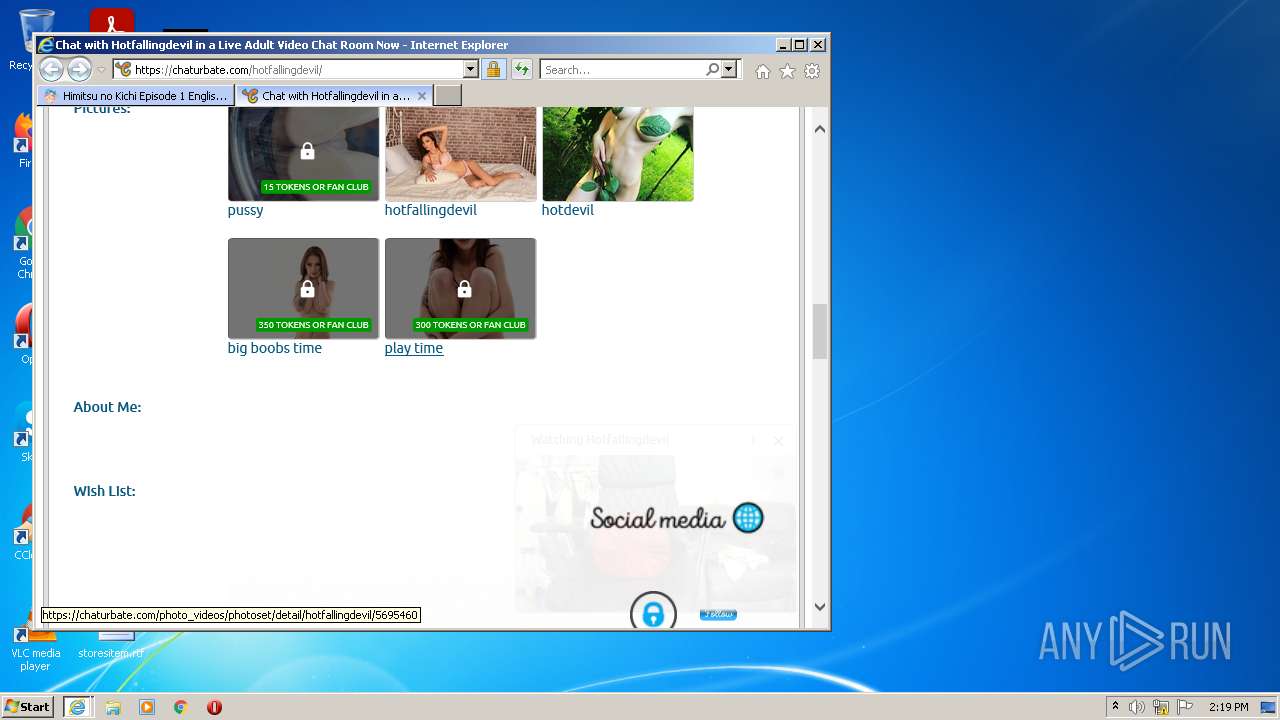Click the security lock icon in address bar
Image resolution: width=1280 pixels, height=720 pixels.
point(493,70)
